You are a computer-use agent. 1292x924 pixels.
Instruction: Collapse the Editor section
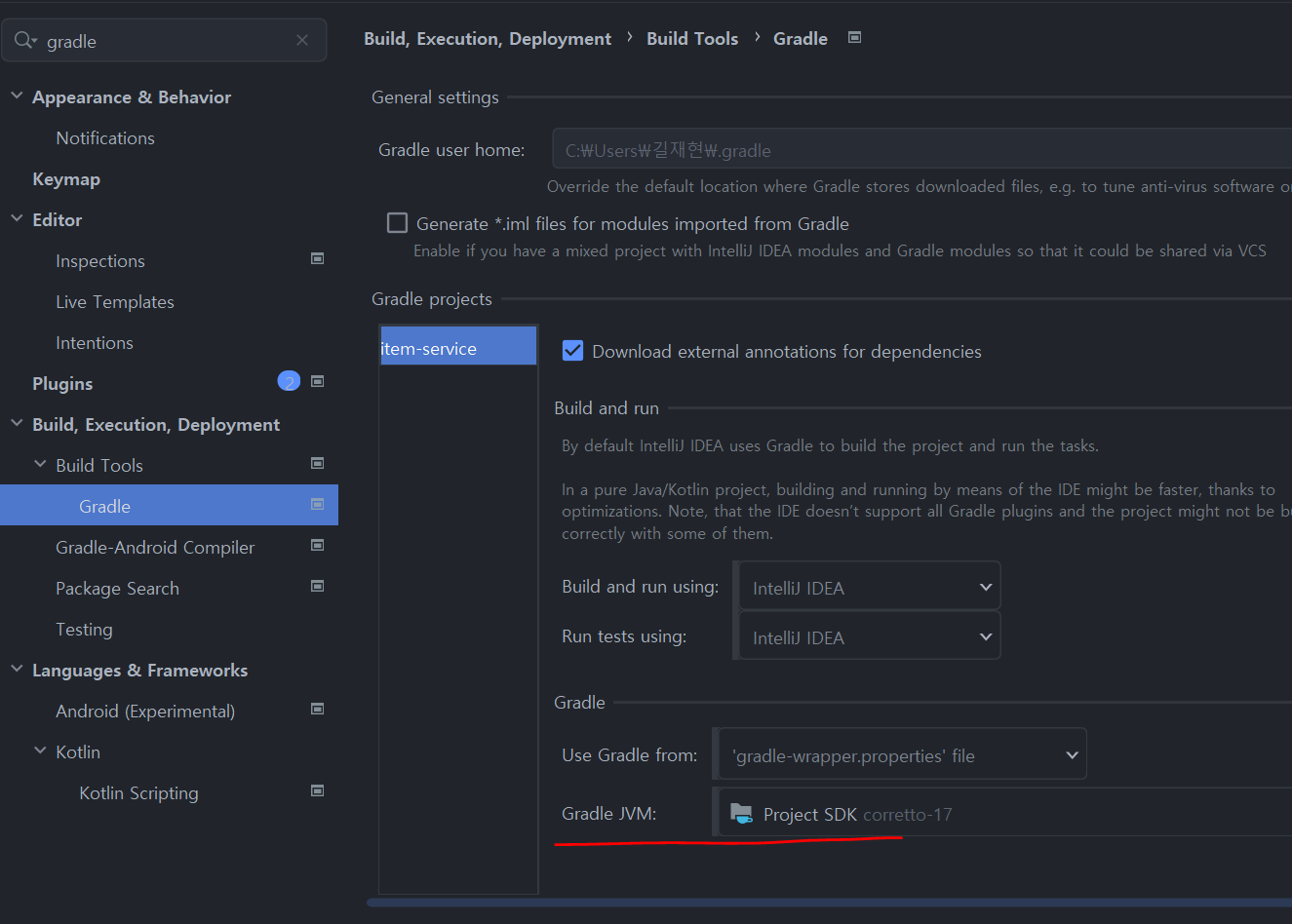coord(17,218)
